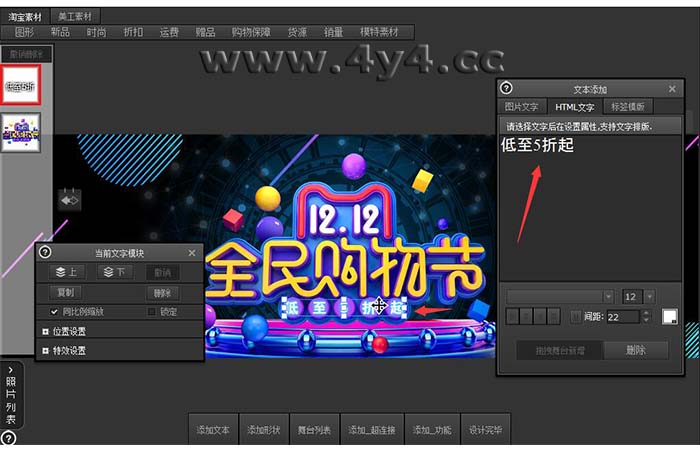
Task: Move layer up with the 上 button
Action: tap(67, 272)
